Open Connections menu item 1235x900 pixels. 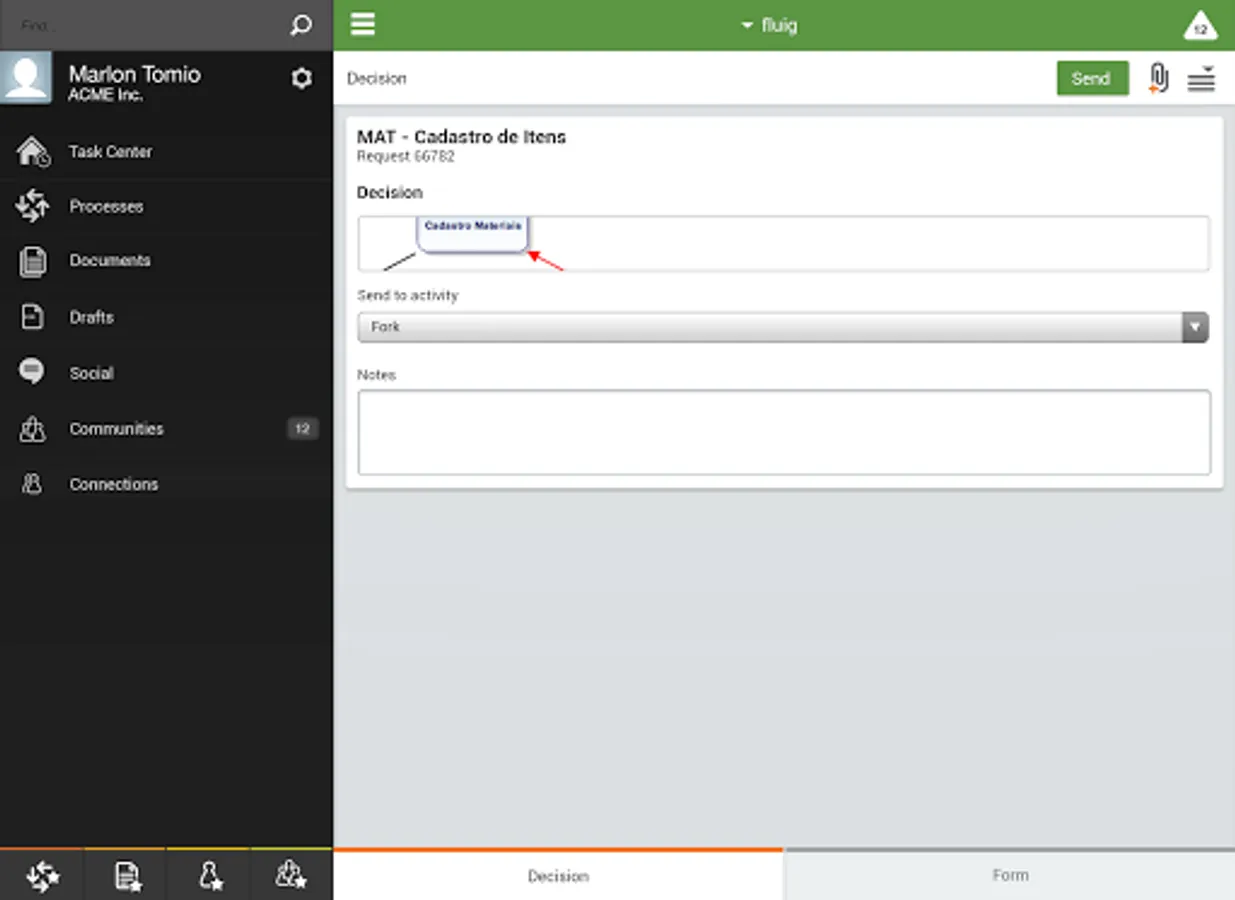pyautogui.click(x=166, y=484)
